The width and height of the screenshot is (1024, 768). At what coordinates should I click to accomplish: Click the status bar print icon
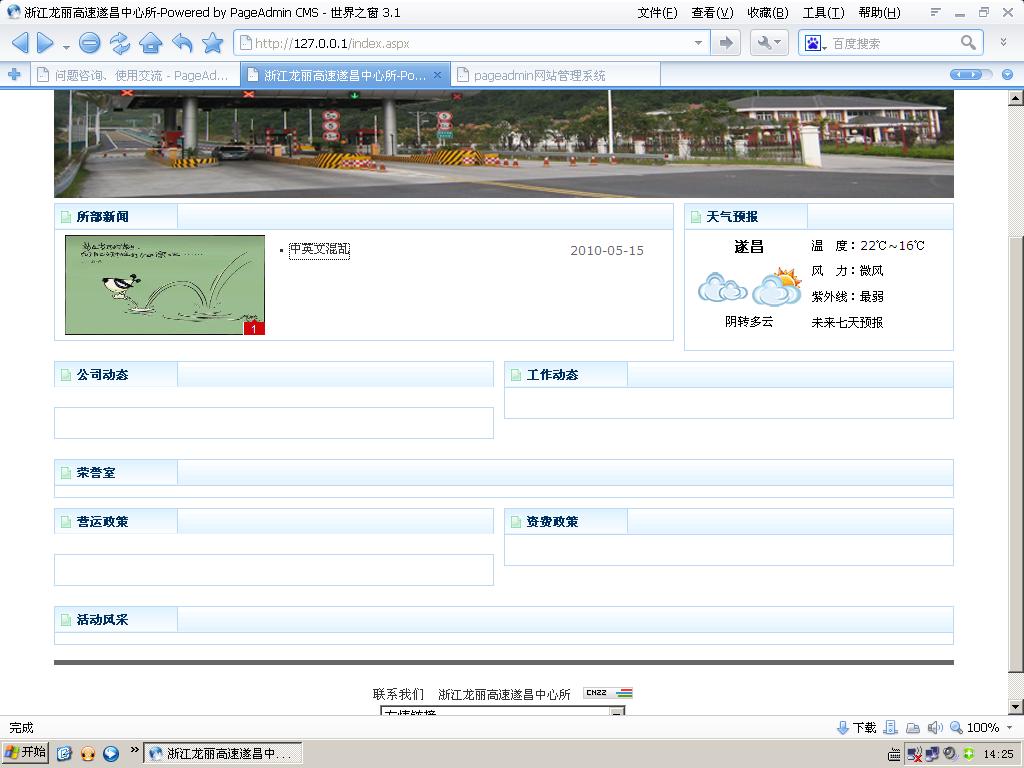[x=913, y=728]
